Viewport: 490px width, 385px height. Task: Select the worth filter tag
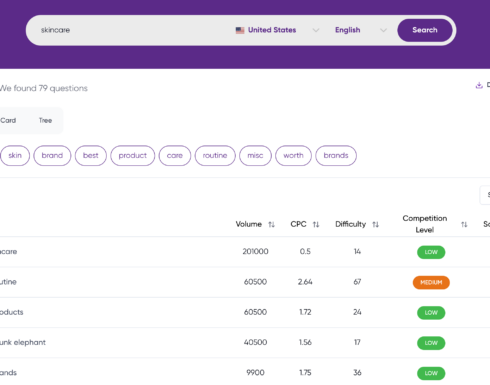pyautogui.click(x=293, y=155)
